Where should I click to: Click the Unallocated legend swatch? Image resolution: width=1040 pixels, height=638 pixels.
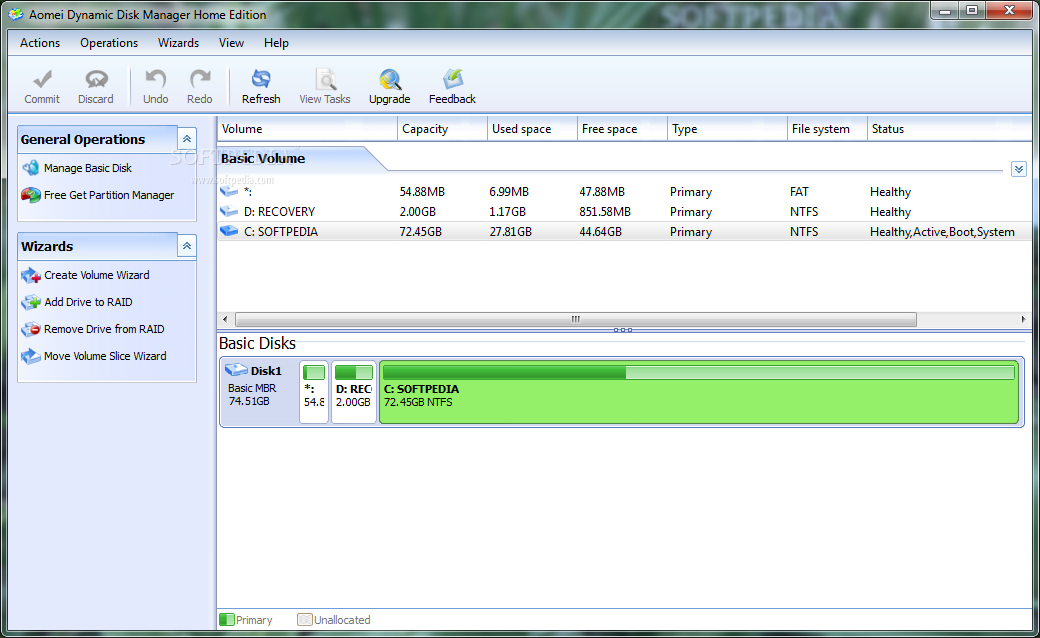305,619
